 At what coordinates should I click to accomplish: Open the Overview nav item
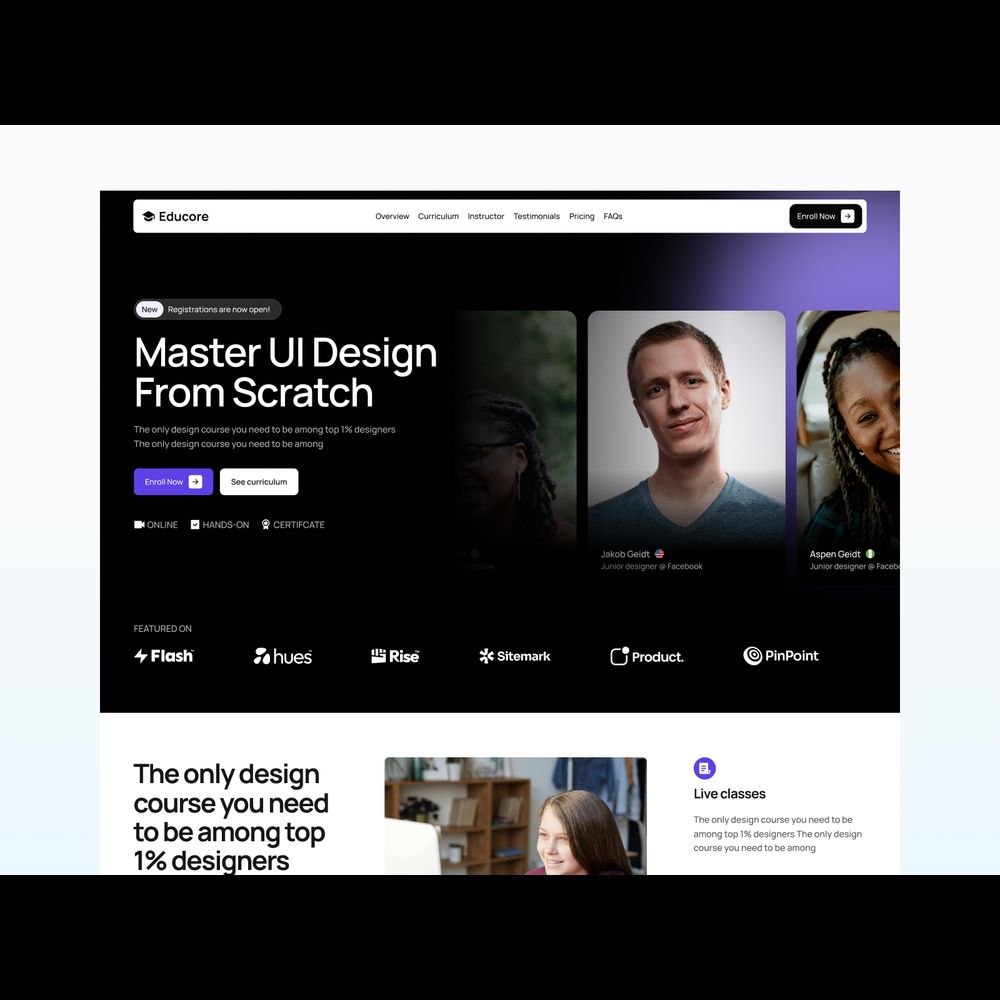pyautogui.click(x=392, y=216)
